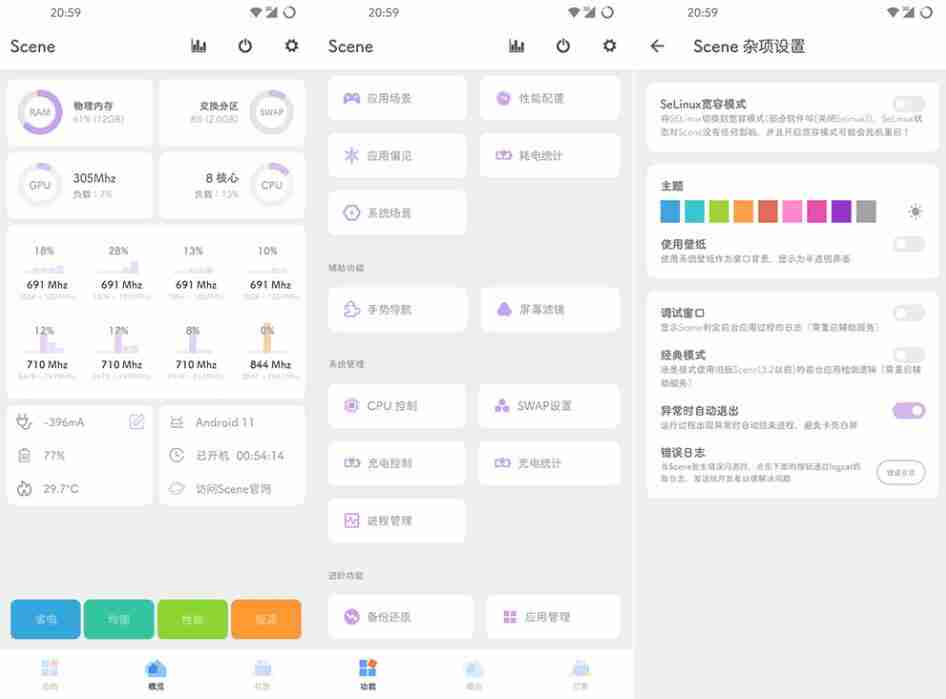The height and width of the screenshot is (699, 946).
Task: Open 充电控制 tile
Action: 398,463
